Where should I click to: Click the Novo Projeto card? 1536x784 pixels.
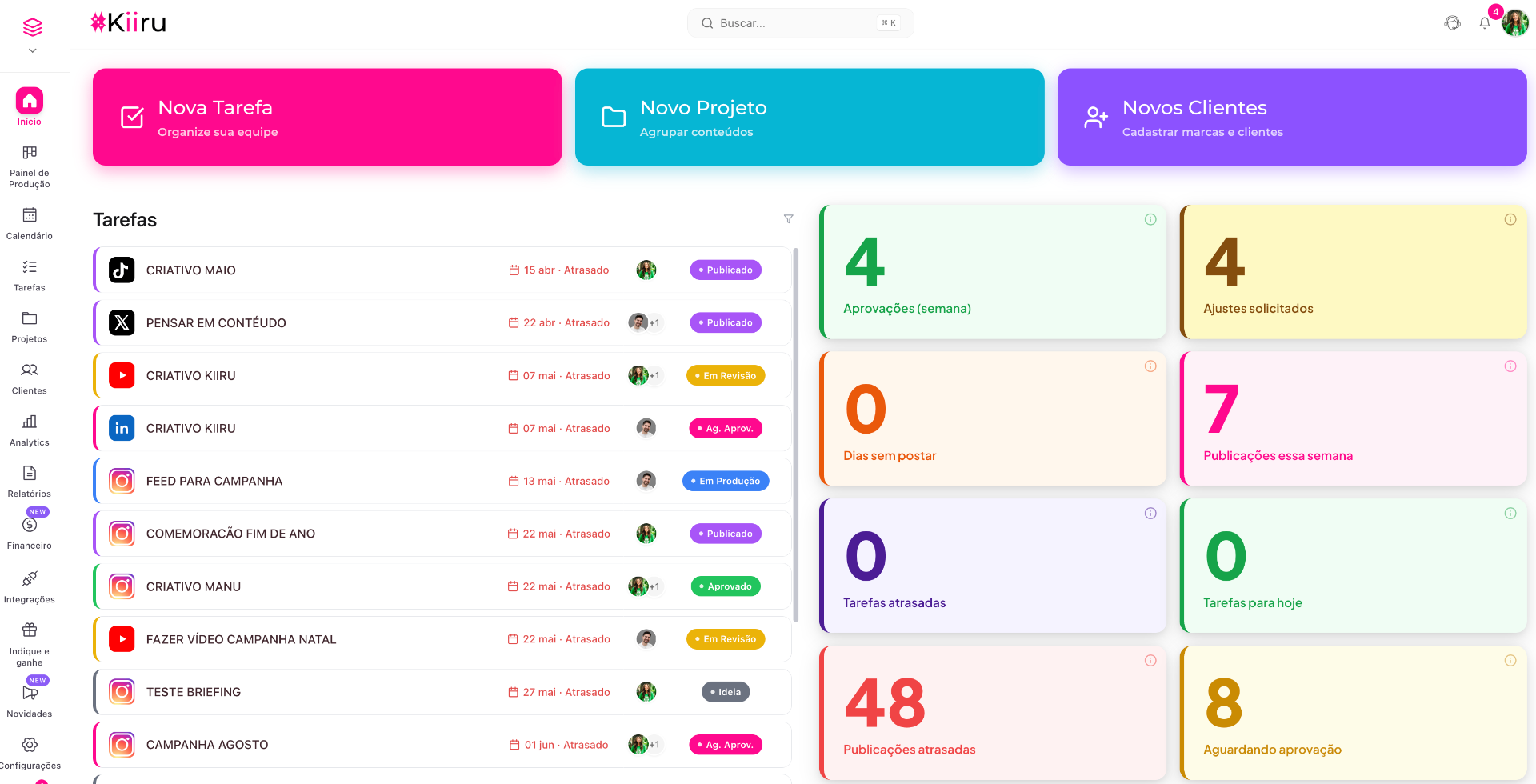810,118
